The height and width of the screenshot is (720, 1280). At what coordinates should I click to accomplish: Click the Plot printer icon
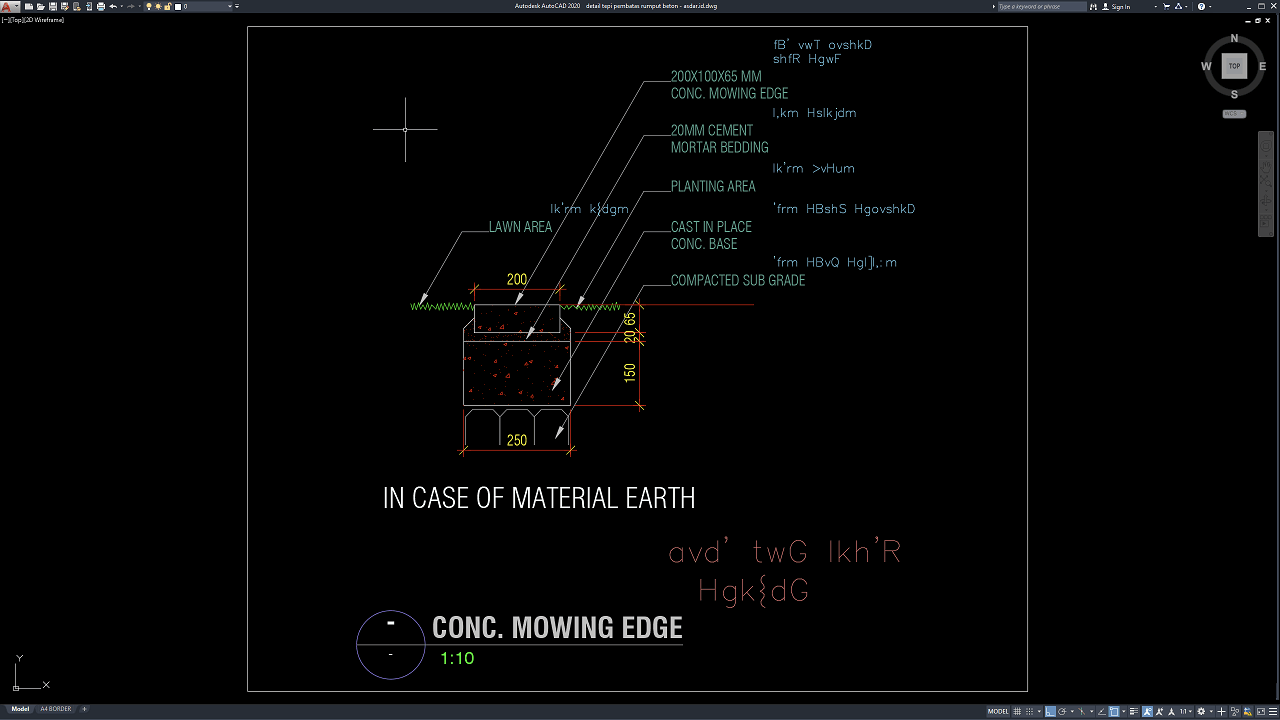click(x=101, y=6)
